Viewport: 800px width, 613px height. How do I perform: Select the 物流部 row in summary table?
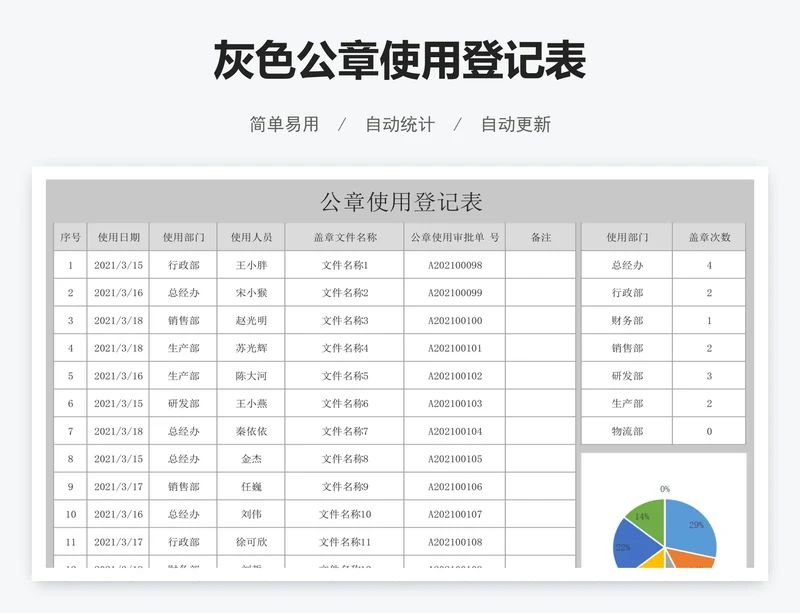point(663,431)
